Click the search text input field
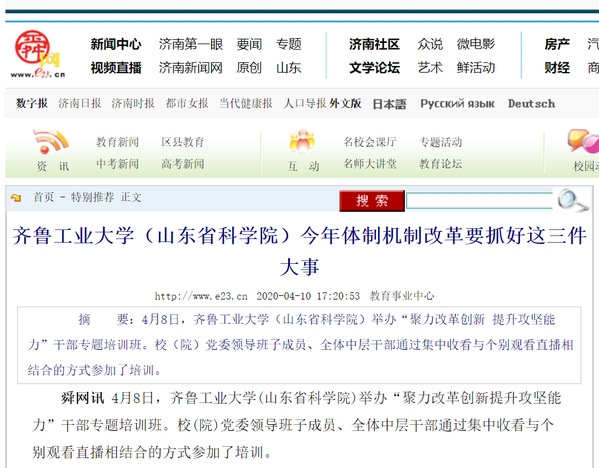Screen dimensions: 599x468 [x=479, y=201]
